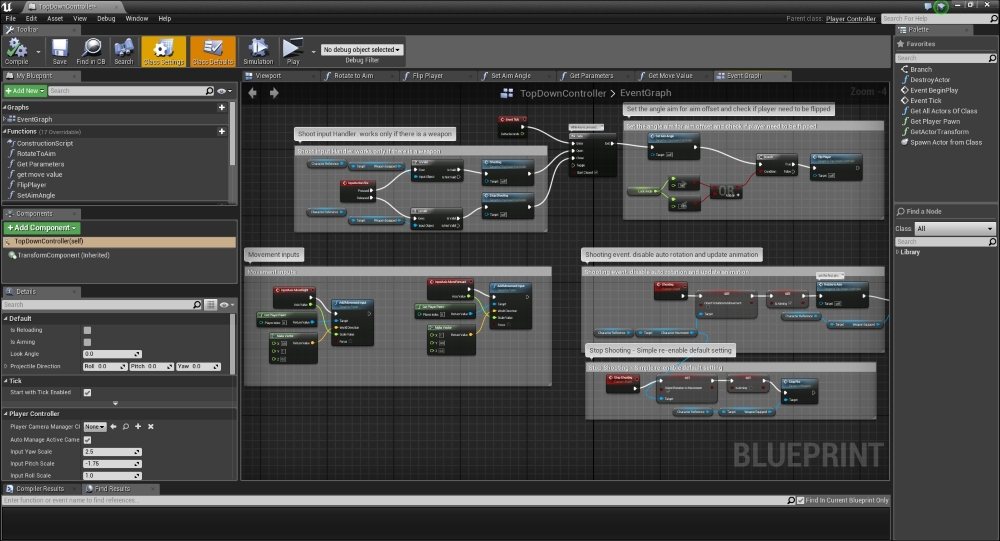Click the plus icon beside Functions

point(222,131)
